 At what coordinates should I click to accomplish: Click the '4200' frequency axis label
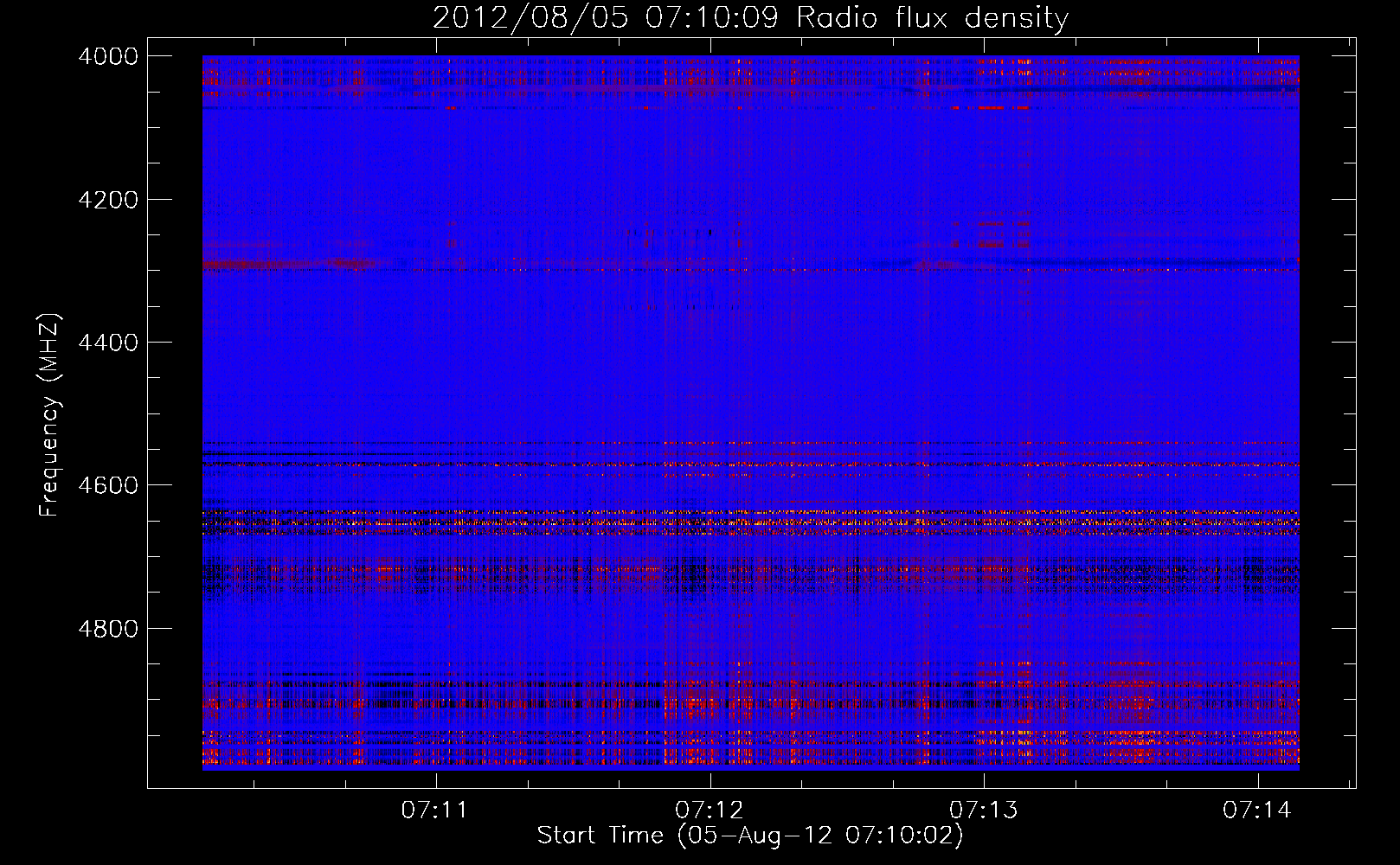(x=108, y=200)
